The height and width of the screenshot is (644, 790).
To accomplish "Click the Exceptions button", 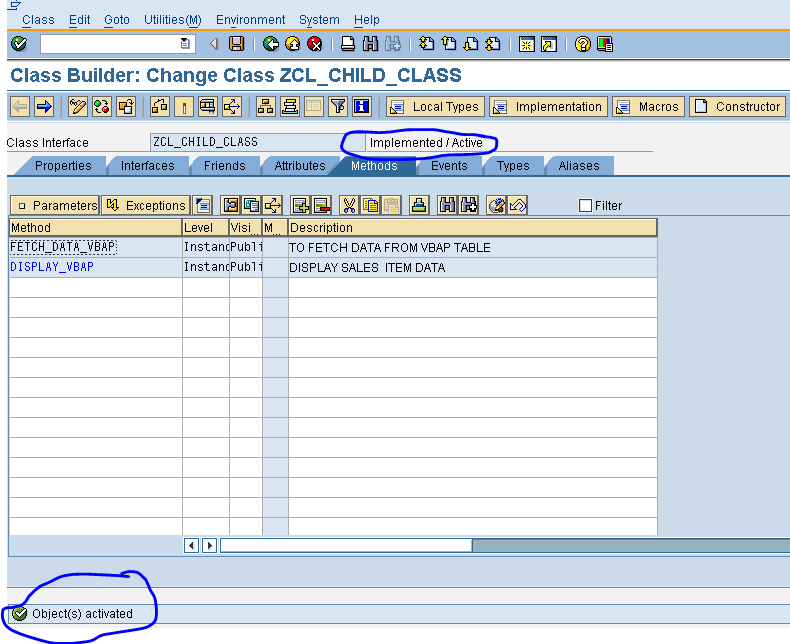I will click(146, 206).
